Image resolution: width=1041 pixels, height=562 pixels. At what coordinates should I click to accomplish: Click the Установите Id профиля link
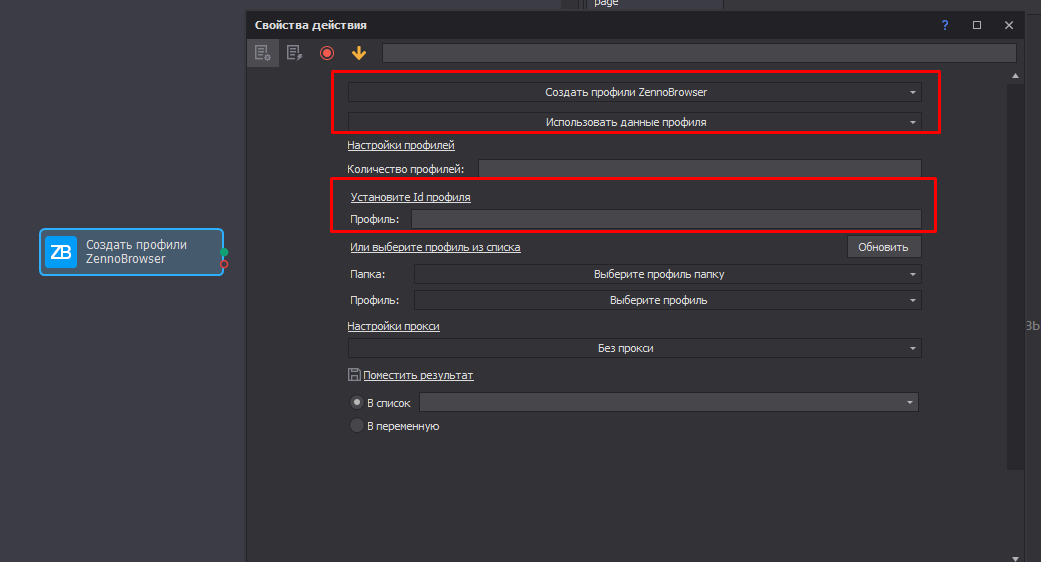[x=410, y=197]
